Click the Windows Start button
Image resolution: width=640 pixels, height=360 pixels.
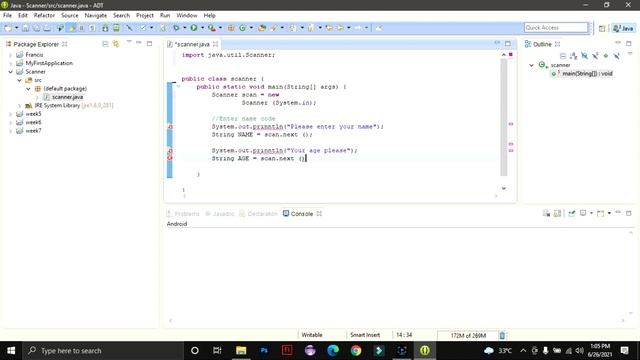click(11, 351)
